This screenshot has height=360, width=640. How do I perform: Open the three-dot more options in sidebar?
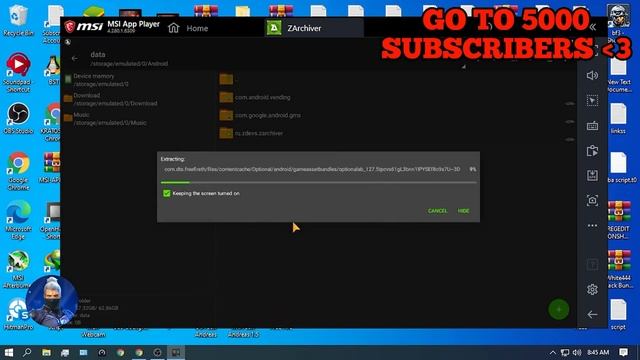(x=592, y=225)
